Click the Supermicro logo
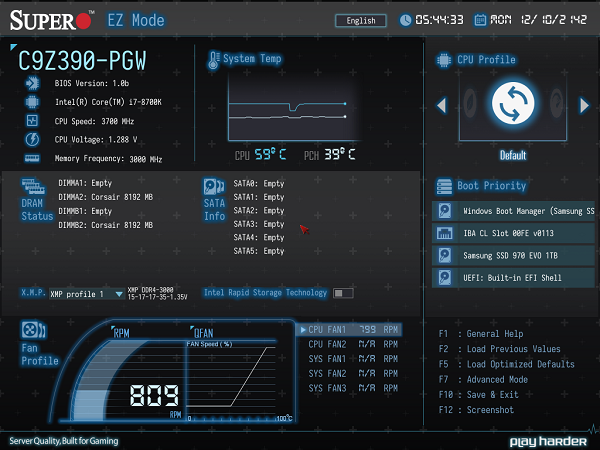This screenshot has height=450, width=600. point(51,20)
